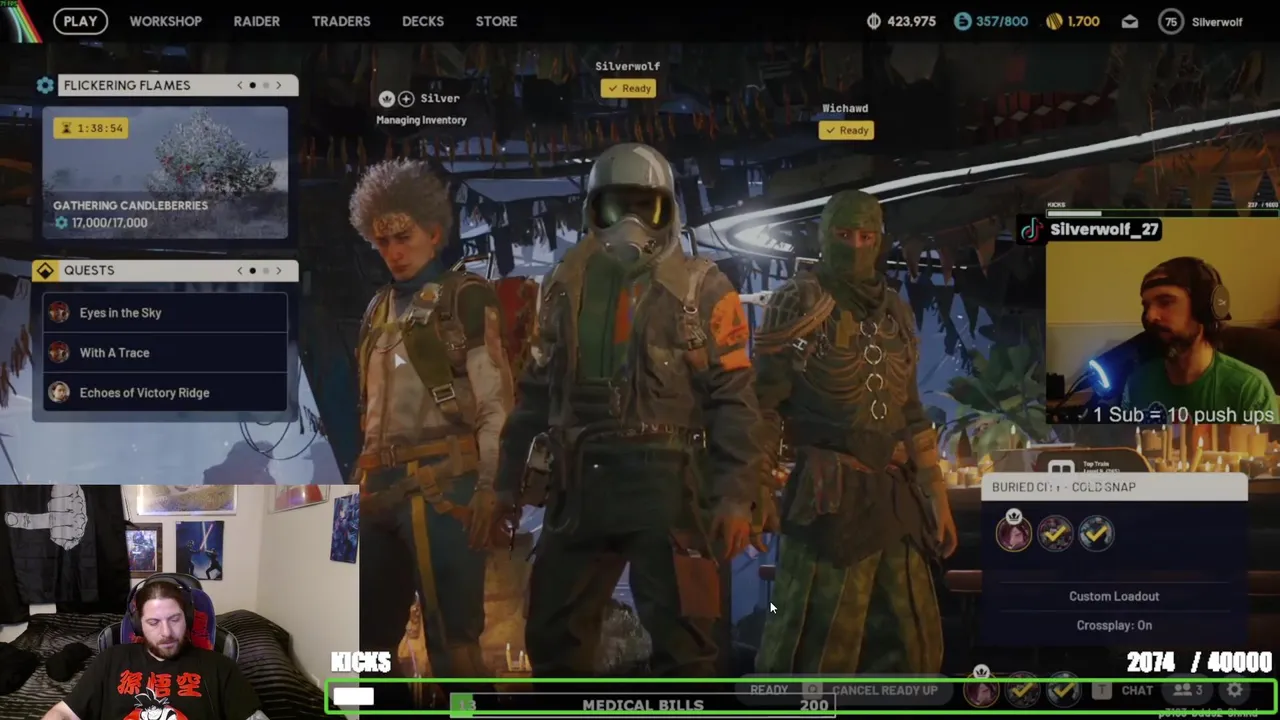Click the Quests header badge icon
The width and height of the screenshot is (1280, 720).
44,270
